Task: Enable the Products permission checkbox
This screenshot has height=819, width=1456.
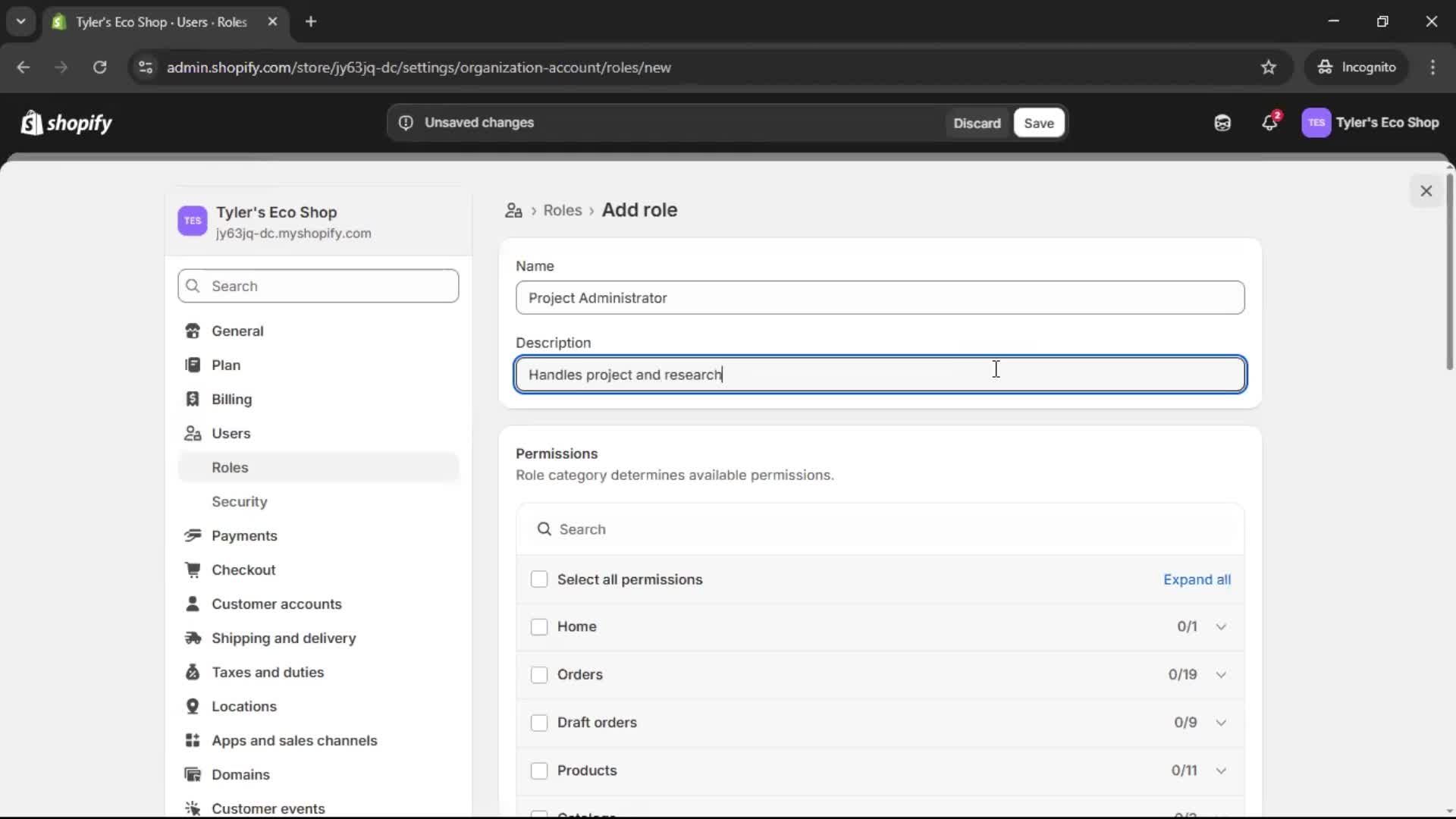Action: (539, 770)
